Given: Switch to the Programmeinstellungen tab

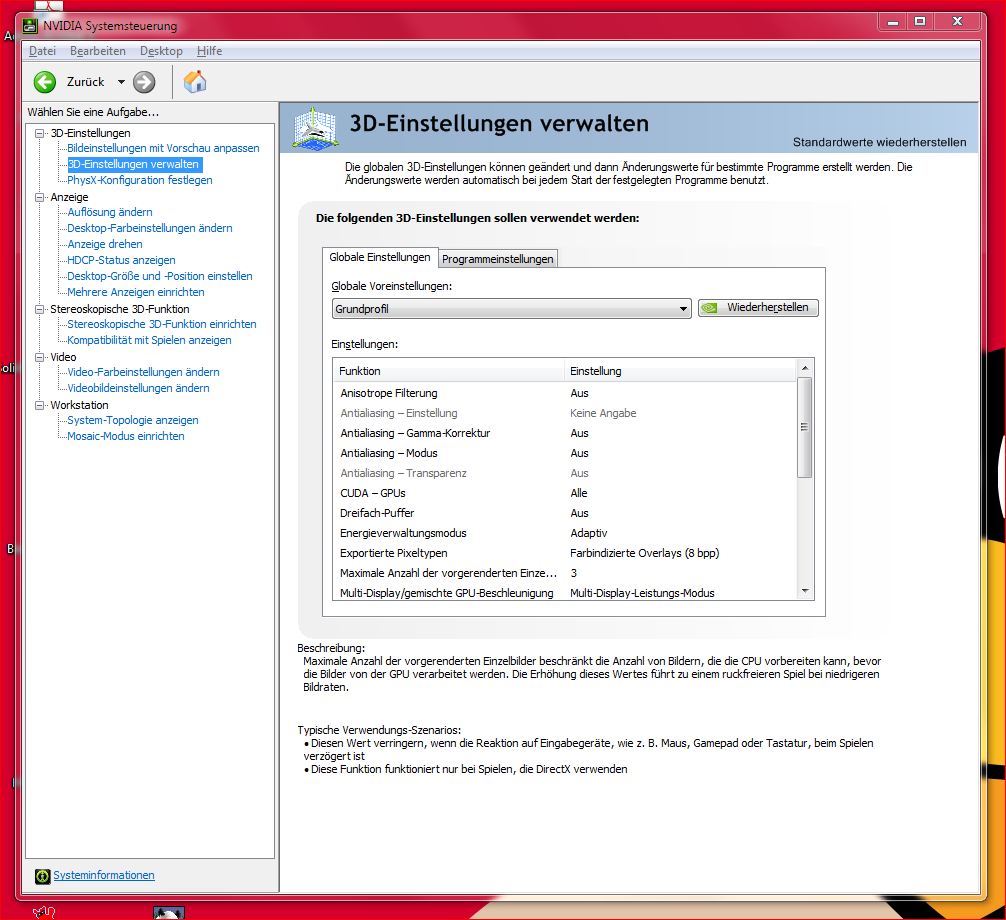Looking at the screenshot, I should (498, 259).
